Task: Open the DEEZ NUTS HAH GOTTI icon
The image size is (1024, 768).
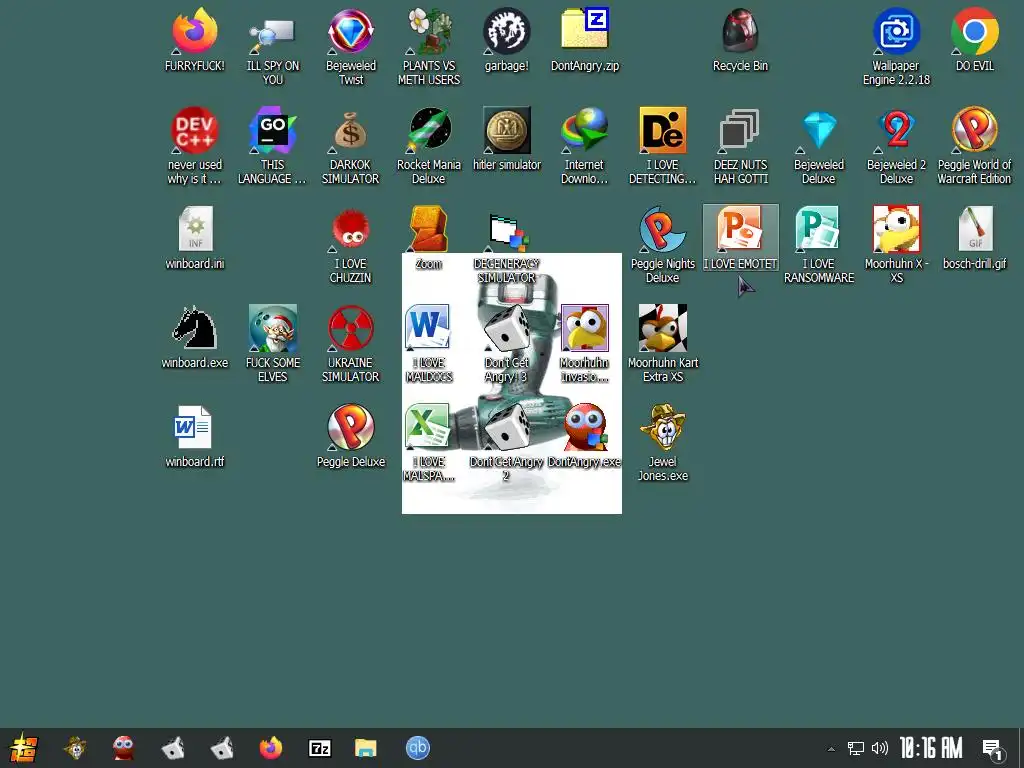Action: pyautogui.click(x=740, y=146)
